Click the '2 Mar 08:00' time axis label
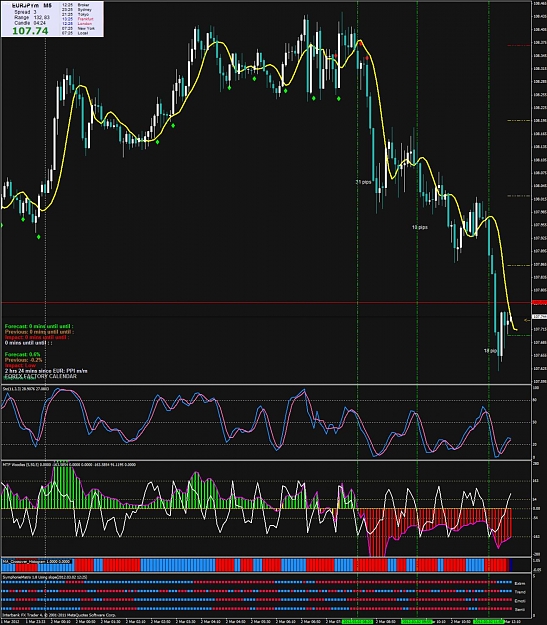 [x=385, y=622]
